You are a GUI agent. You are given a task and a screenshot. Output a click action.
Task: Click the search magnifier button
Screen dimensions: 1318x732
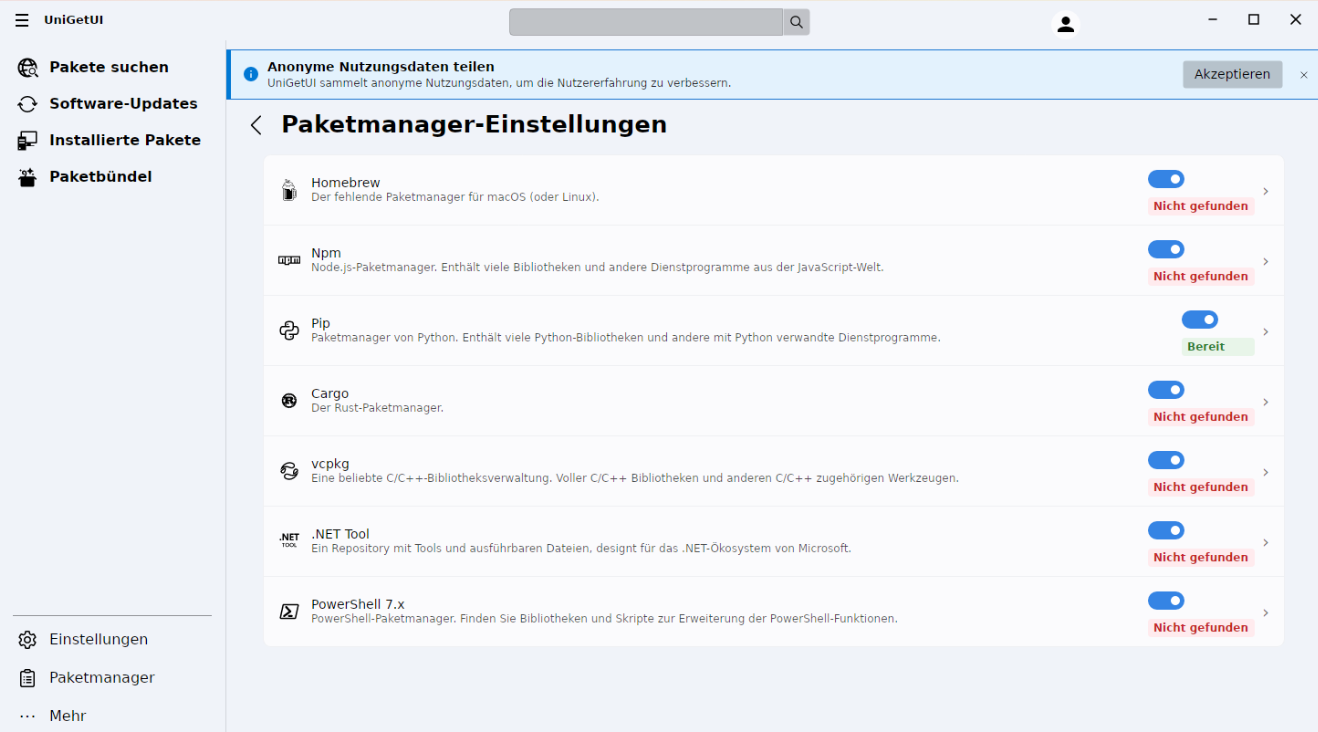(x=796, y=22)
